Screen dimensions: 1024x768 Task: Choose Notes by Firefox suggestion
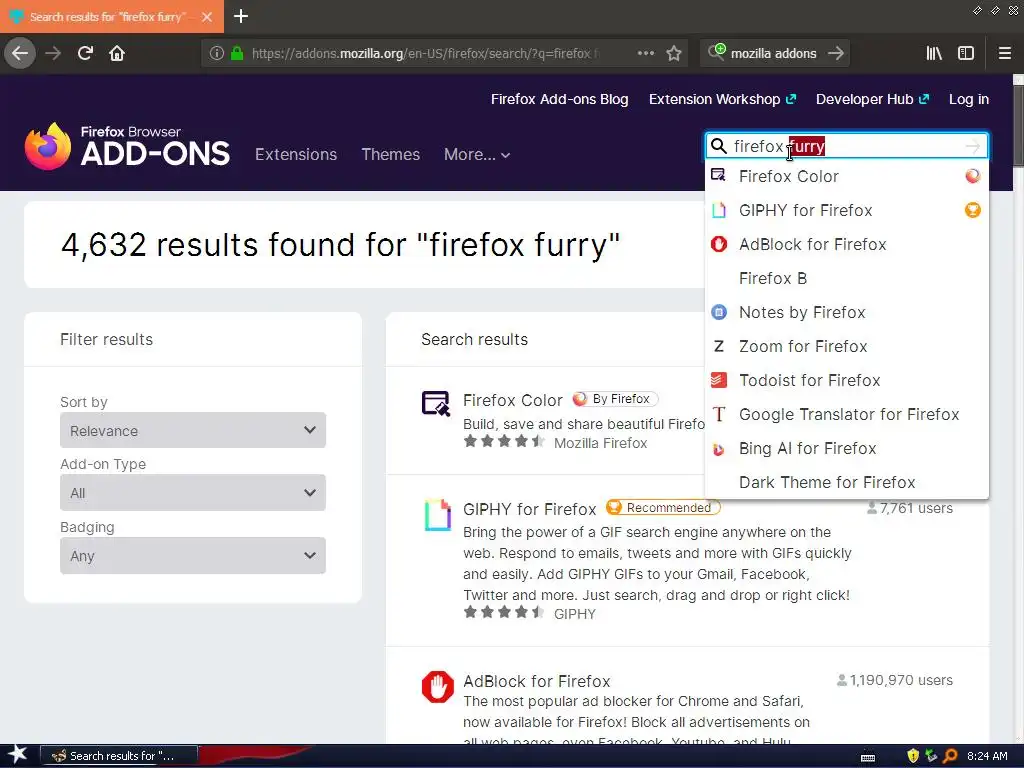point(846,312)
